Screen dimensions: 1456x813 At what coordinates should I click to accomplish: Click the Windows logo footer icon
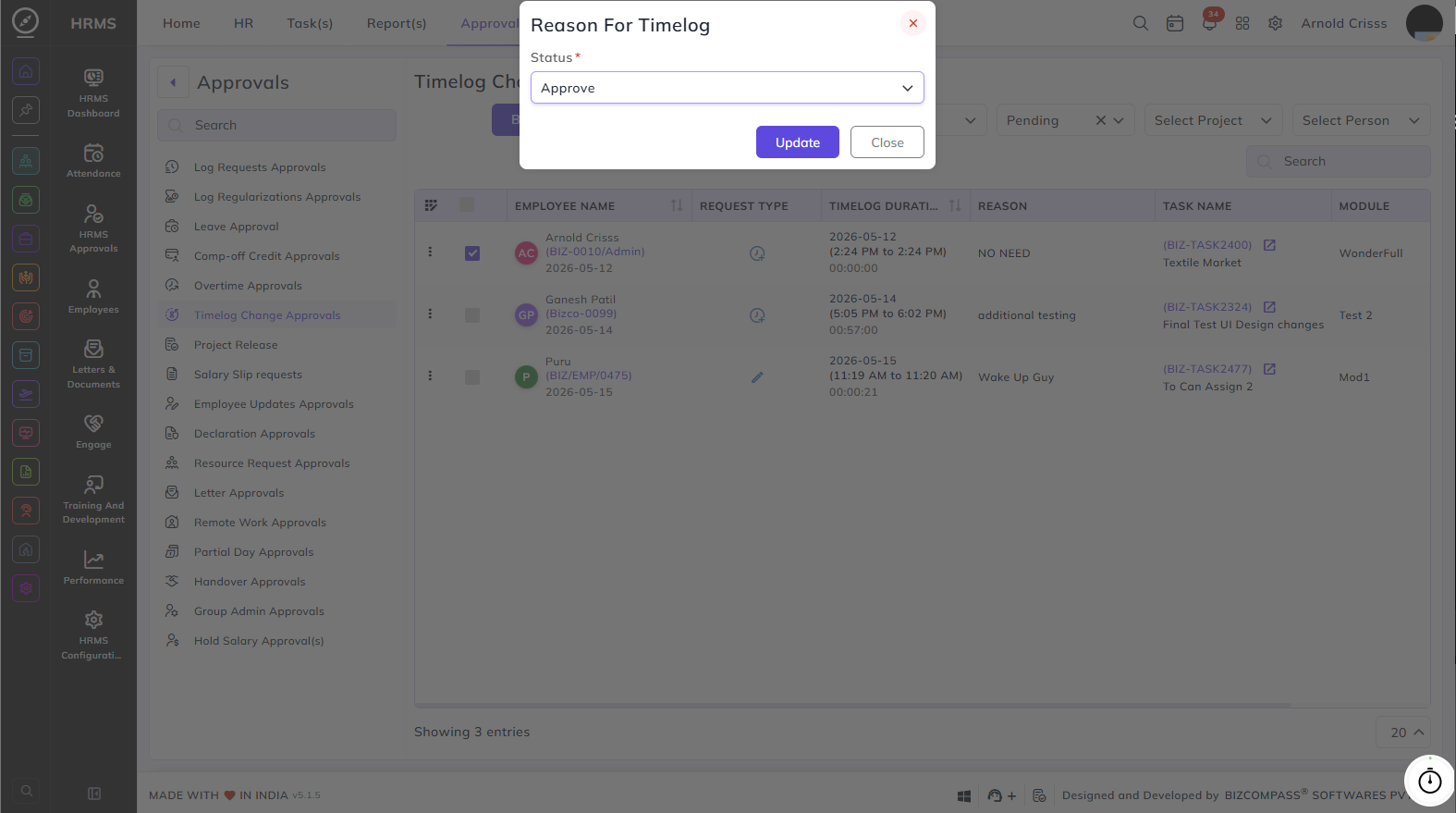[x=964, y=795]
